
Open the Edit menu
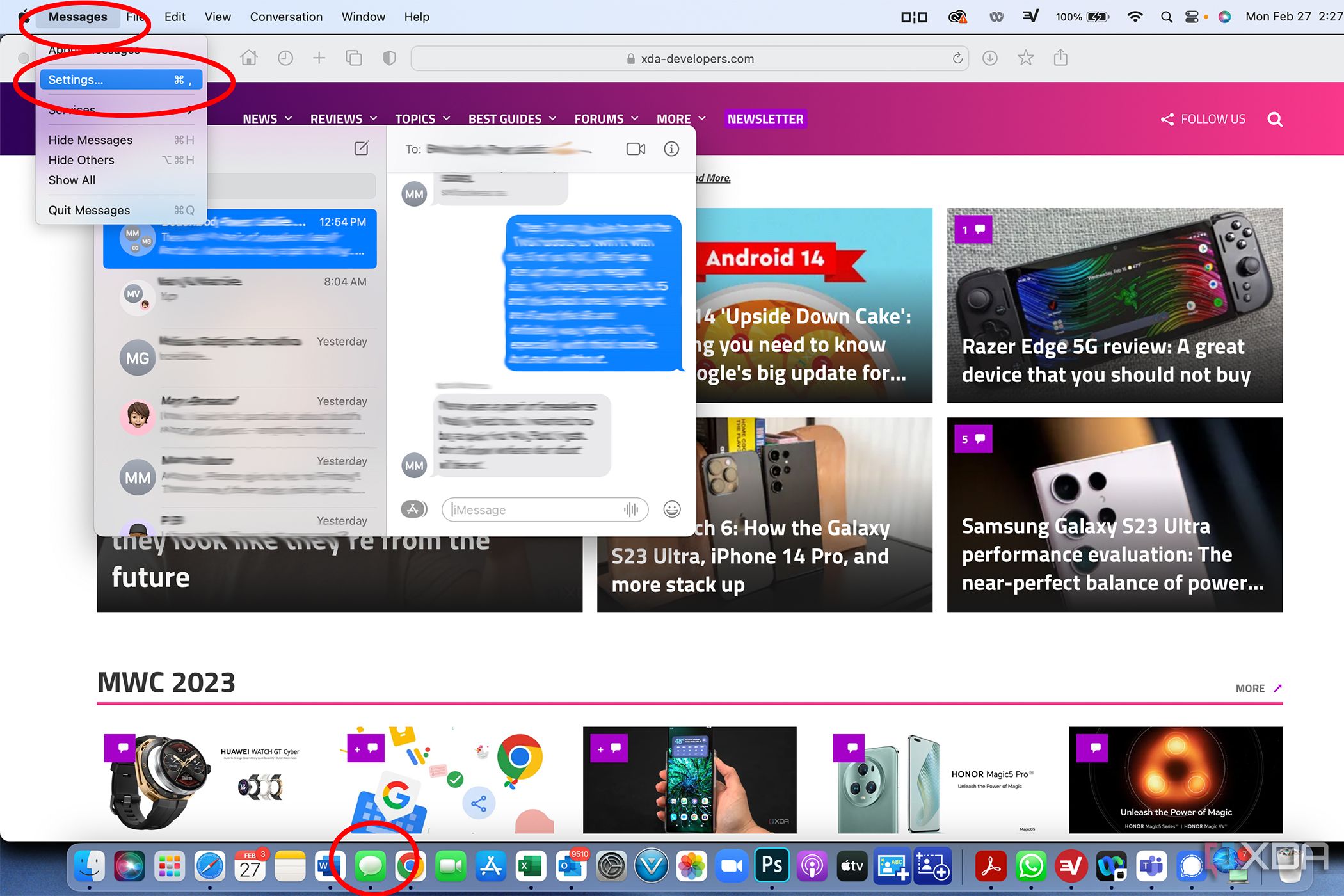[x=175, y=17]
